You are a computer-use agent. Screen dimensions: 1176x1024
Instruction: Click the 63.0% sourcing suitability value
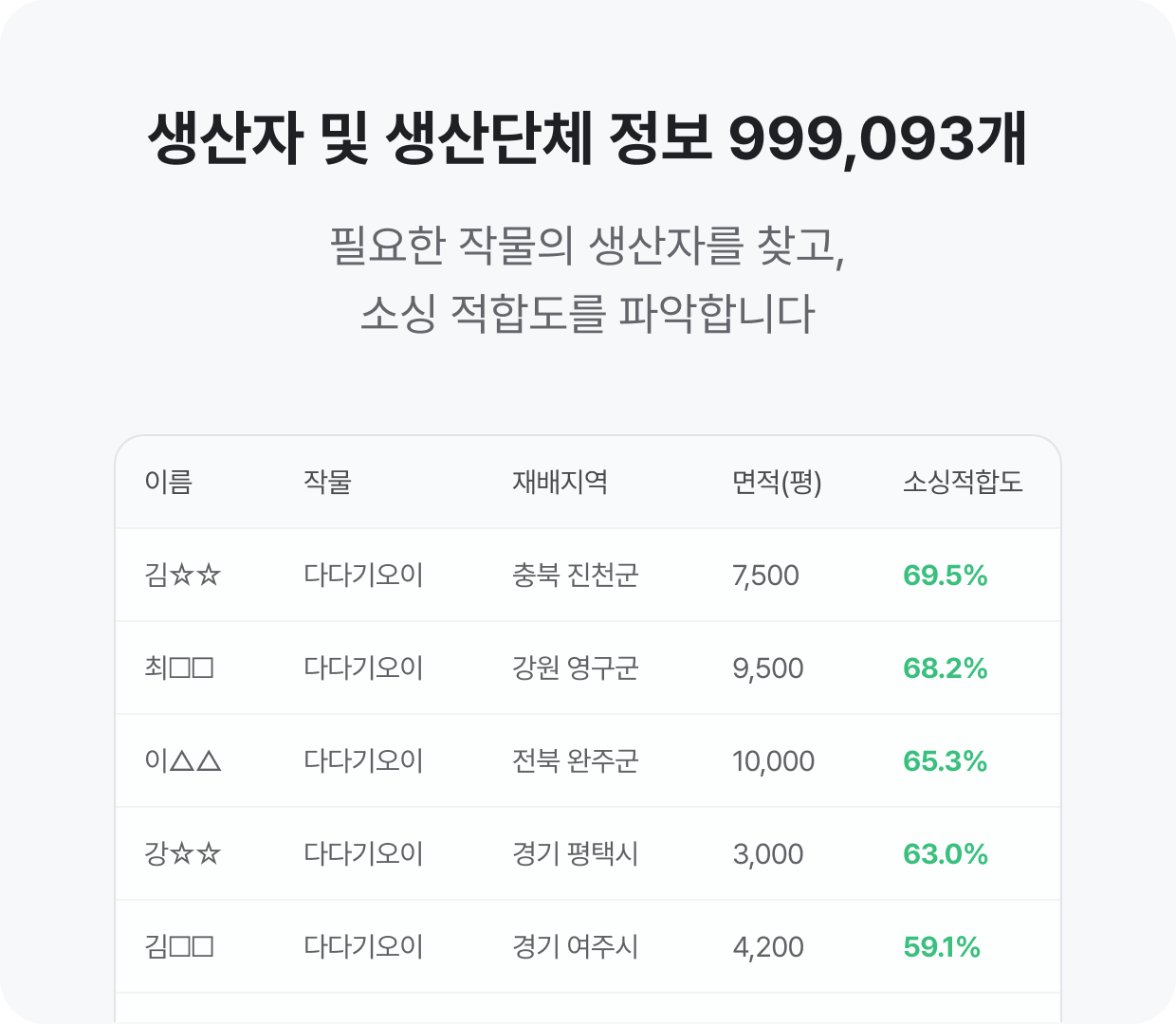tap(945, 854)
